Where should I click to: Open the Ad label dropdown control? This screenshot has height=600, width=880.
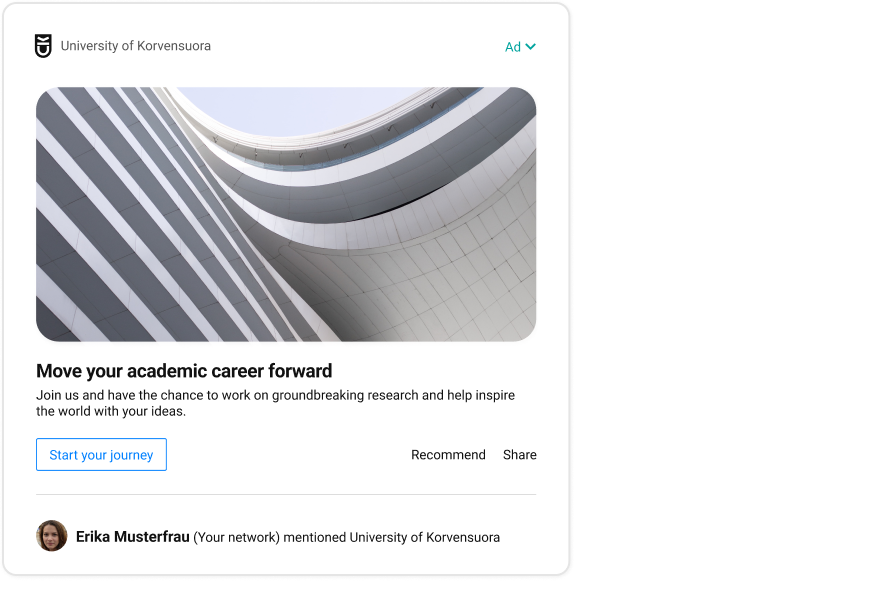pyautogui.click(x=521, y=46)
